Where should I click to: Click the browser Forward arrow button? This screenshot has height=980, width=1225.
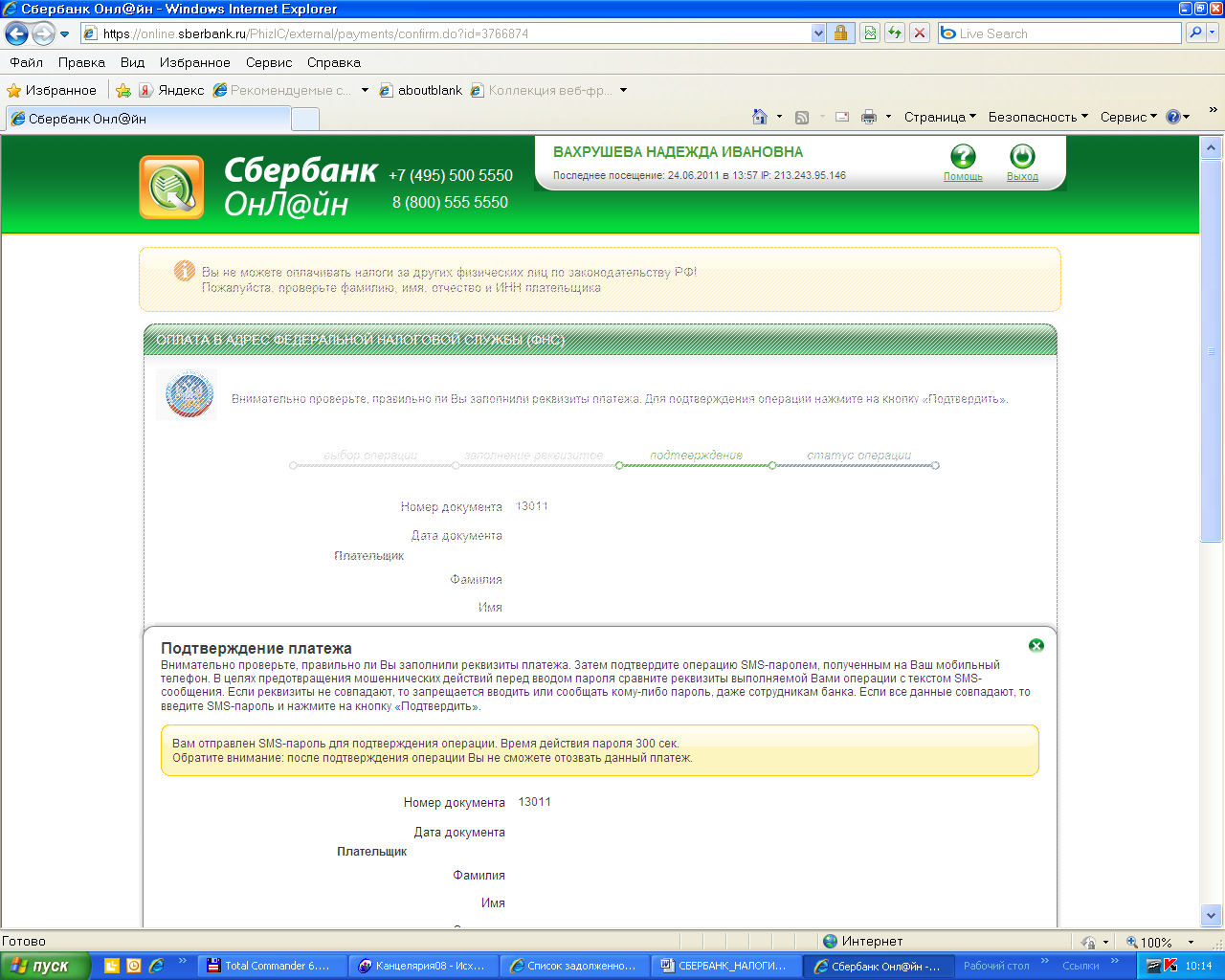click(x=43, y=34)
